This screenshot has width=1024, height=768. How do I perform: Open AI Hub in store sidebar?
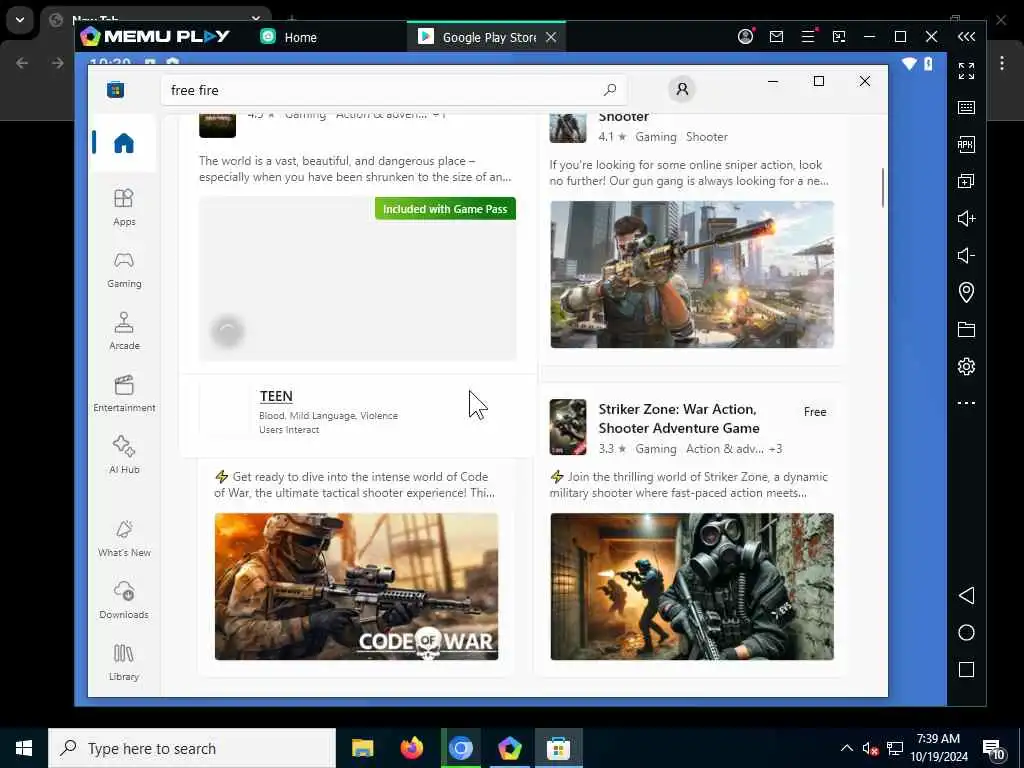[124, 455]
